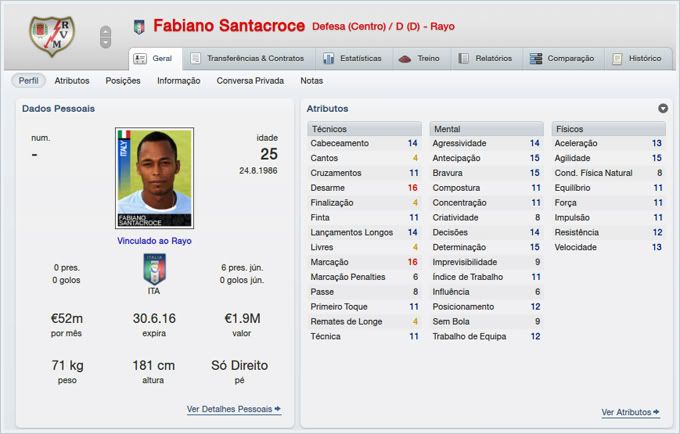Viewport: 680px width, 434px height.
Task: Step to the previous player with up arrow
Action: click(x=105, y=31)
